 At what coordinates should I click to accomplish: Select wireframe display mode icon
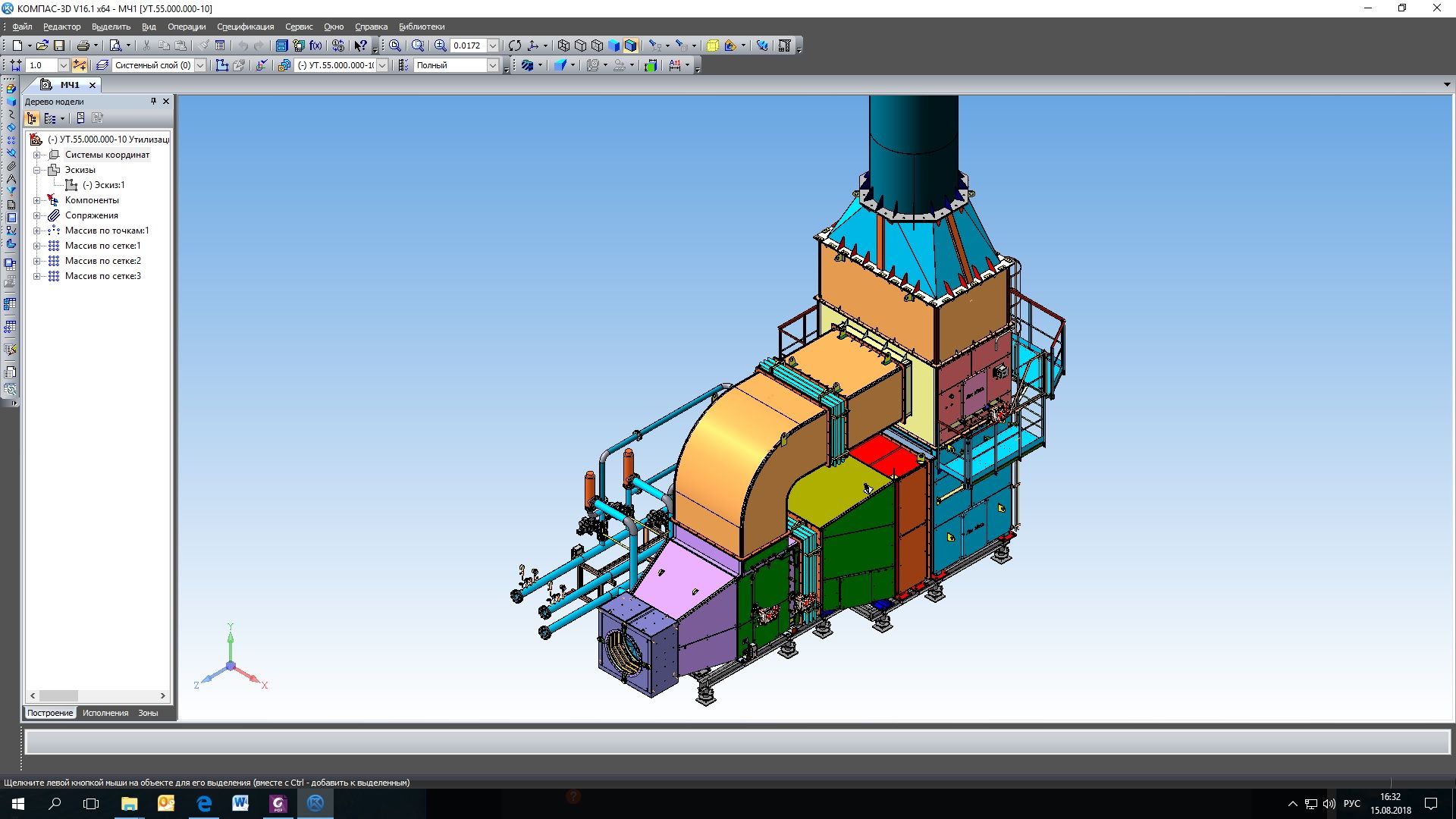[x=563, y=45]
